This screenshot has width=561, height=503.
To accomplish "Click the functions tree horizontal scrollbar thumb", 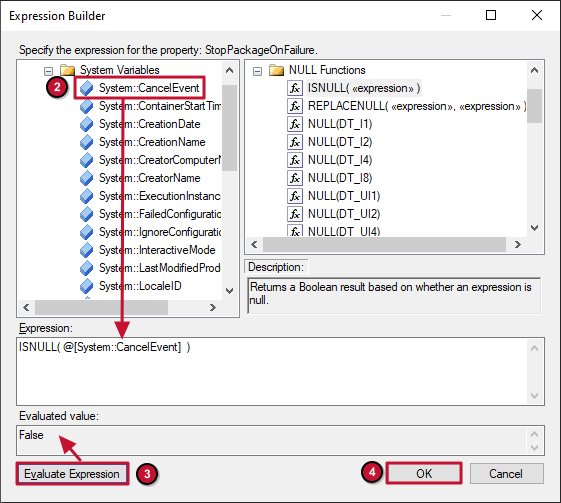I will [384, 244].
